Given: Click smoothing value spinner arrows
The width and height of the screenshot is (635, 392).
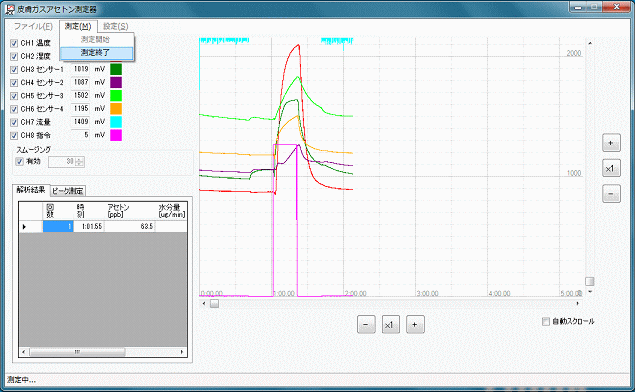Looking at the screenshot, I should click(x=80, y=162).
